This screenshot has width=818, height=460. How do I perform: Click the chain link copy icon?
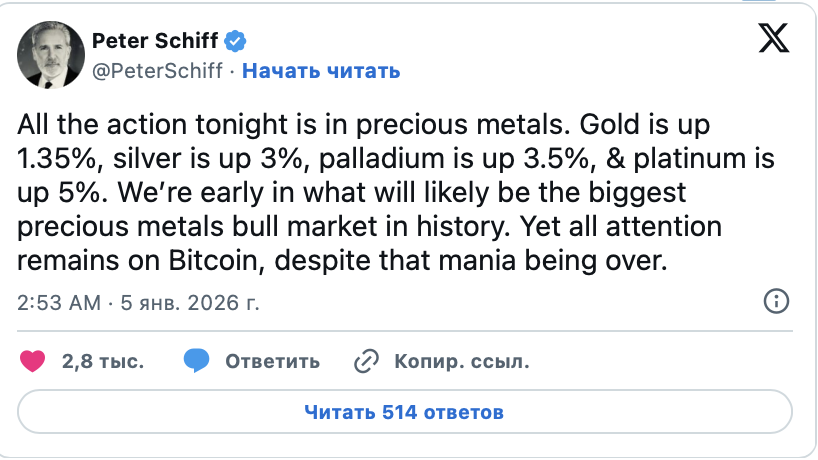(x=367, y=361)
